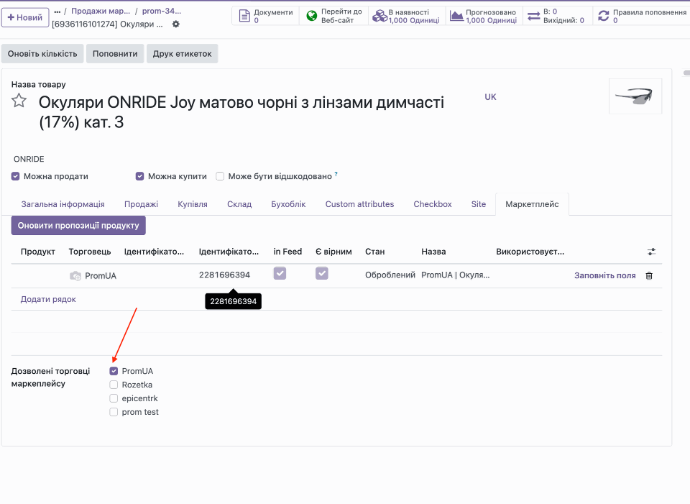
Task: Click the Друк етикеток button
Action: (x=182, y=54)
